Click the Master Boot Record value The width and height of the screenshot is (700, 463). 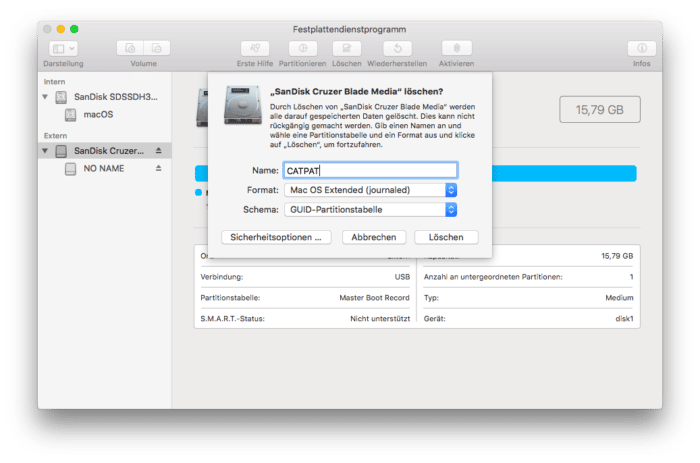pyautogui.click(x=374, y=298)
